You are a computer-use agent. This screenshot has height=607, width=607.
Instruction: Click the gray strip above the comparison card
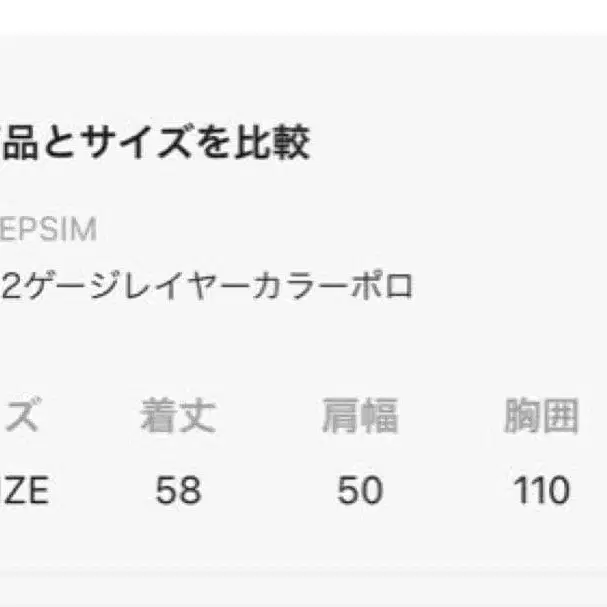click(x=300, y=15)
